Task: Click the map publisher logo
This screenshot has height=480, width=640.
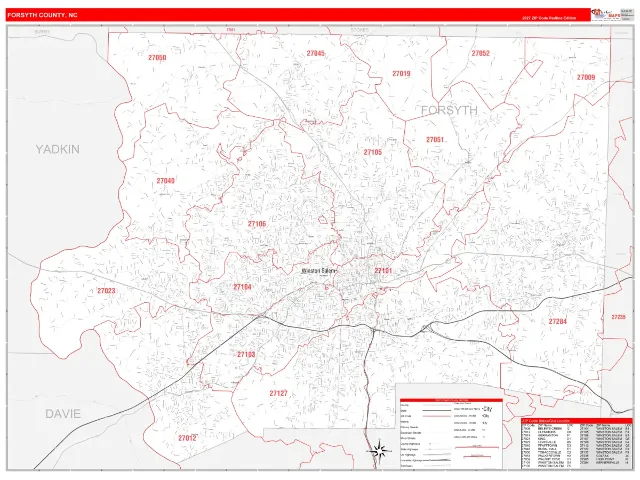Action: click(606, 14)
